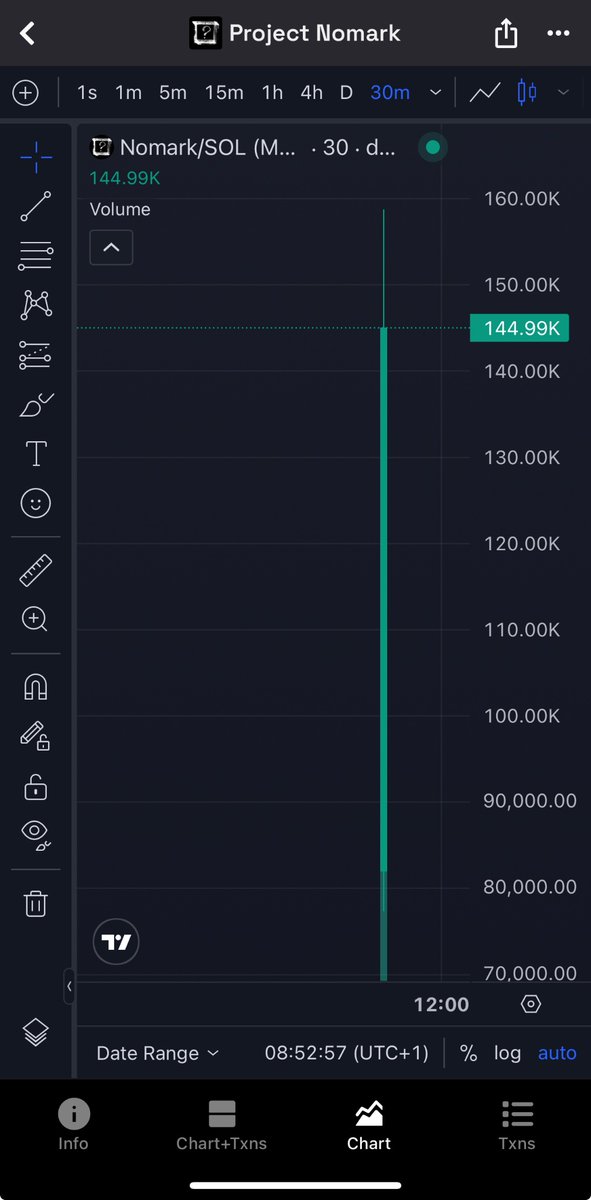Delete drawings with the trash icon
The width and height of the screenshot is (591, 1200).
(x=36, y=904)
